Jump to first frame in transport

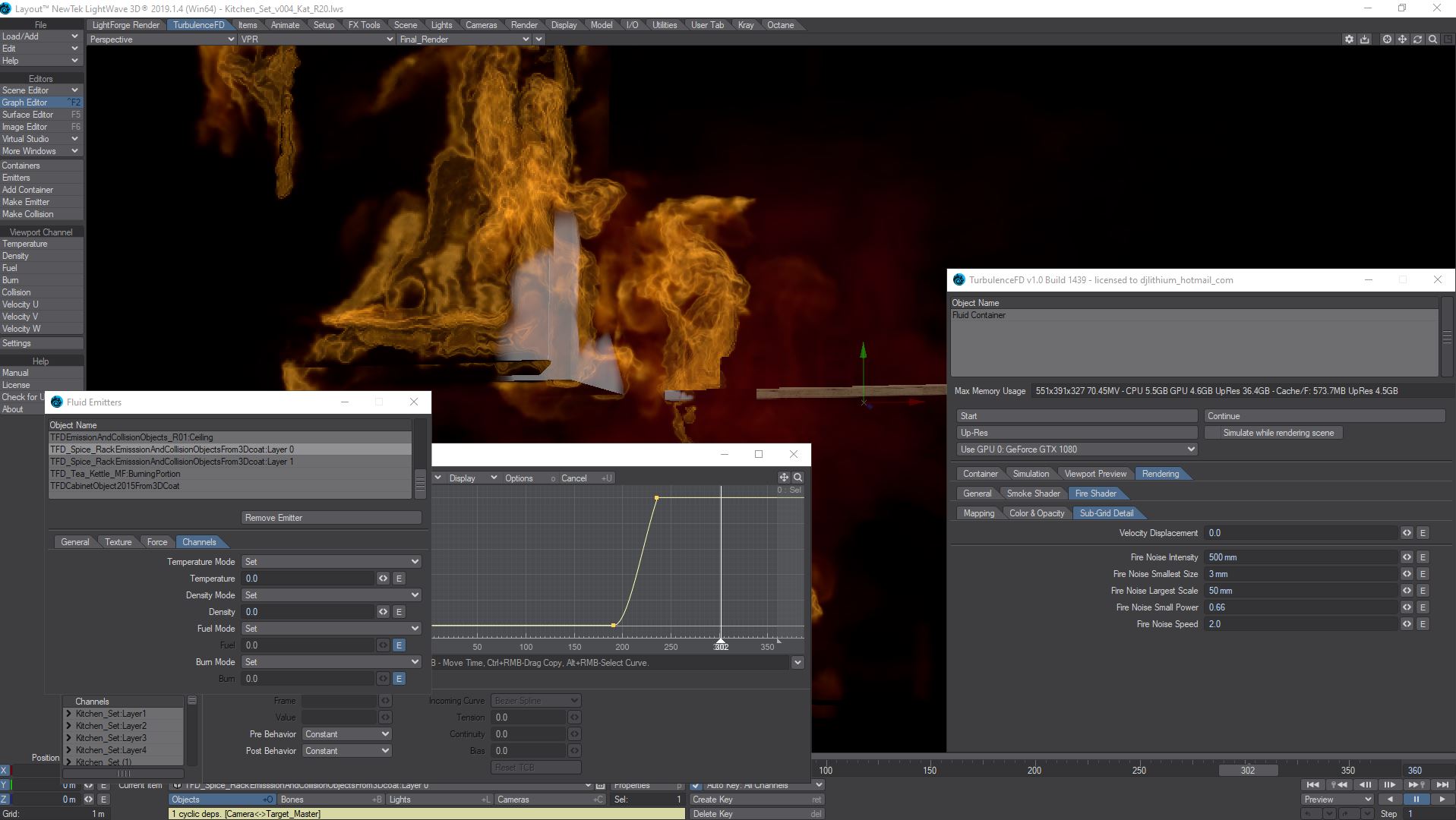click(x=1312, y=785)
